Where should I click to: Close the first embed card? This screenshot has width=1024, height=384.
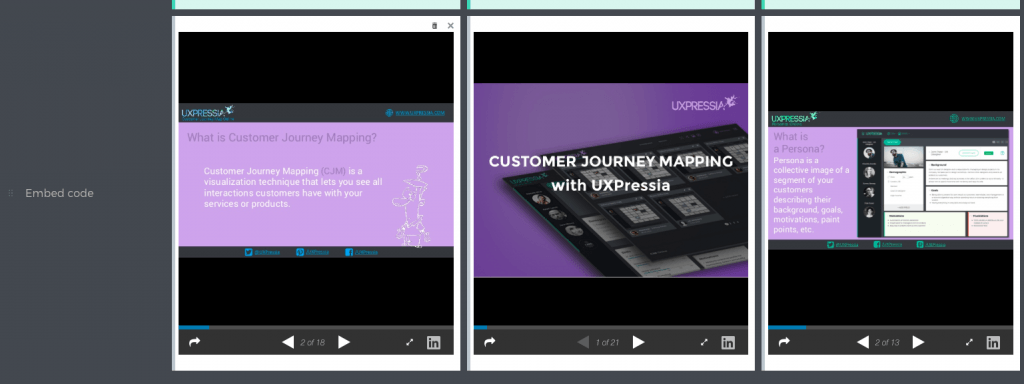coord(451,25)
